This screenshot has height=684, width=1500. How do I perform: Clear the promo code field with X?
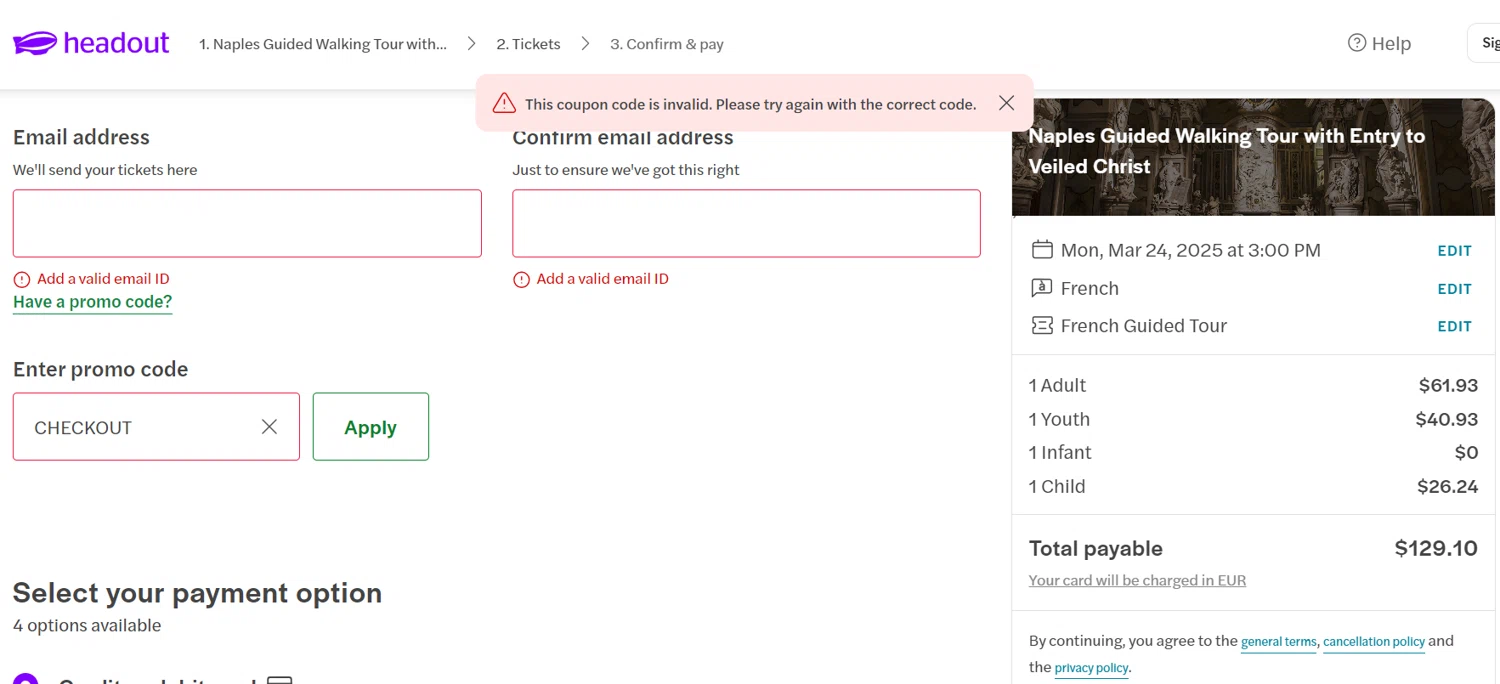pos(269,427)
